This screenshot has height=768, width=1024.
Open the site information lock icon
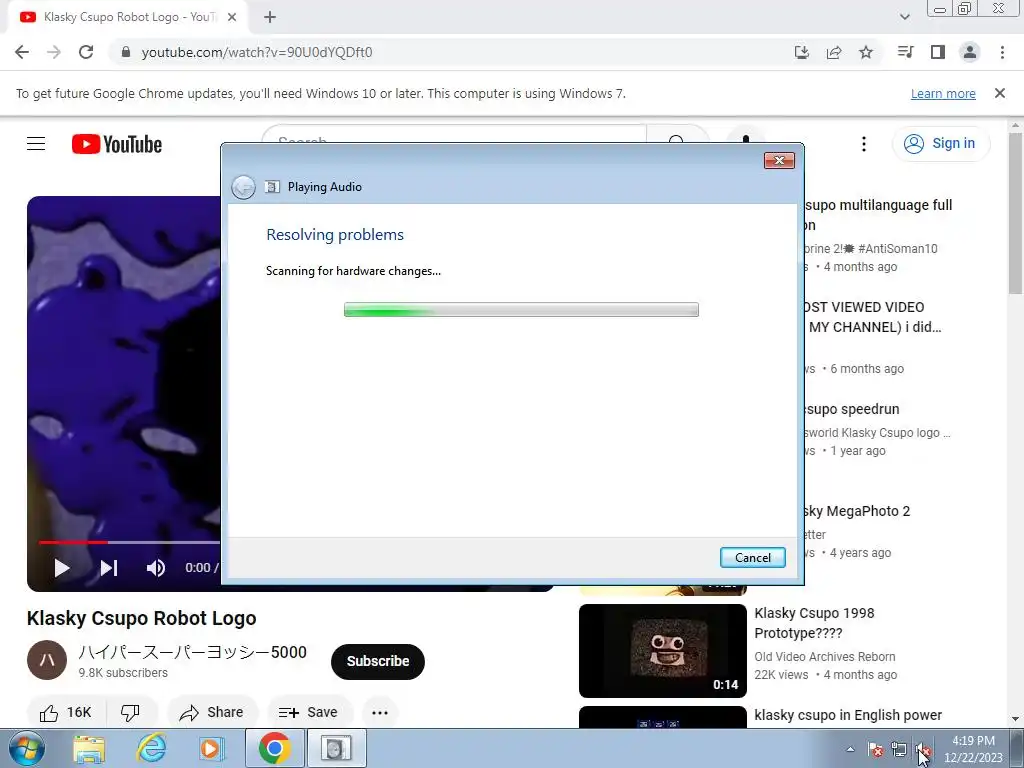[x=126, y=52]
